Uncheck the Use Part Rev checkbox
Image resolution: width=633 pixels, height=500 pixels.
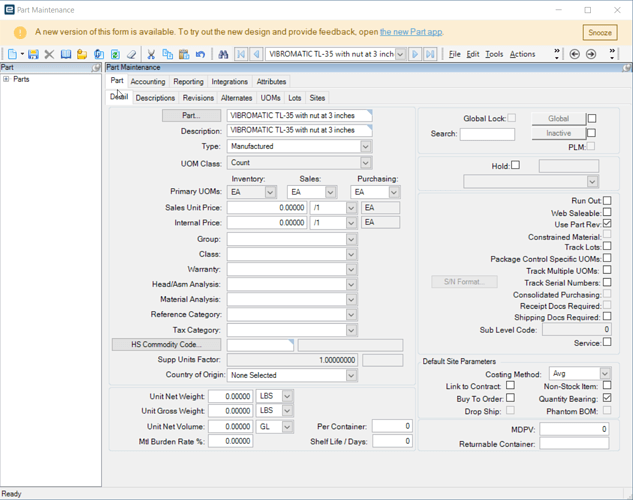[607, 224]
